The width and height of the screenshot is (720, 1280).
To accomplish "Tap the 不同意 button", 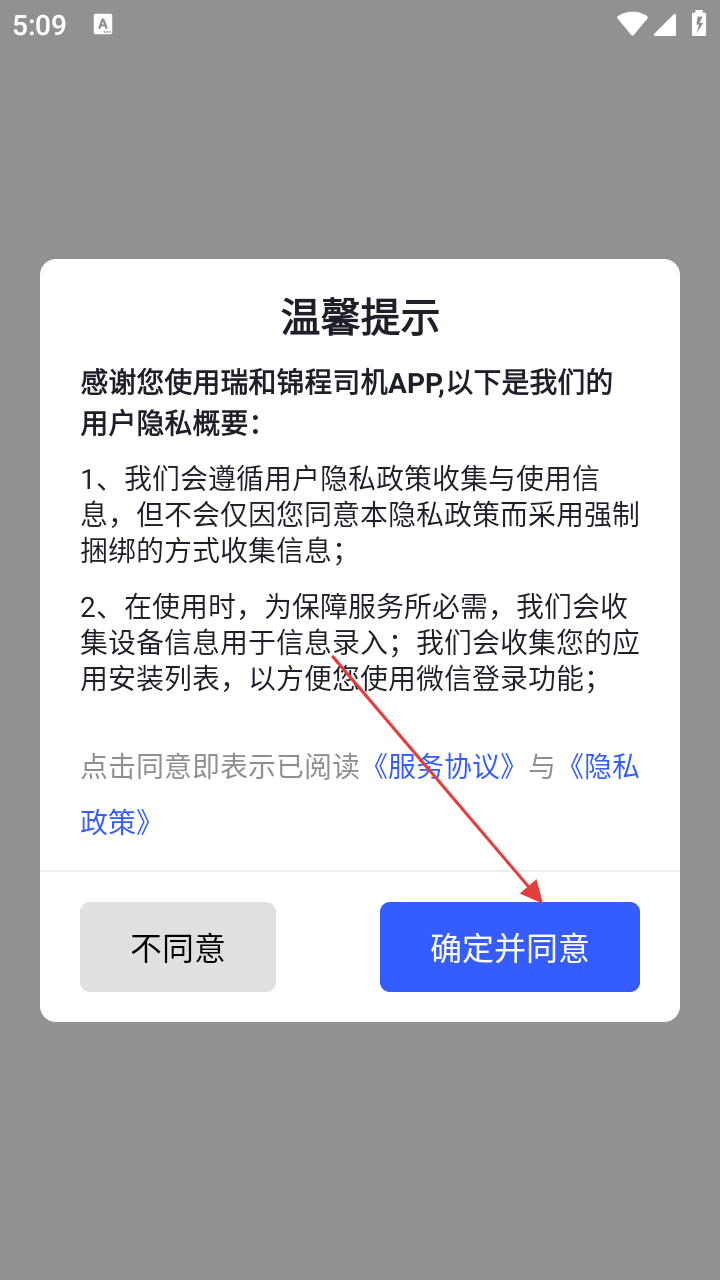I will [178, 947].
